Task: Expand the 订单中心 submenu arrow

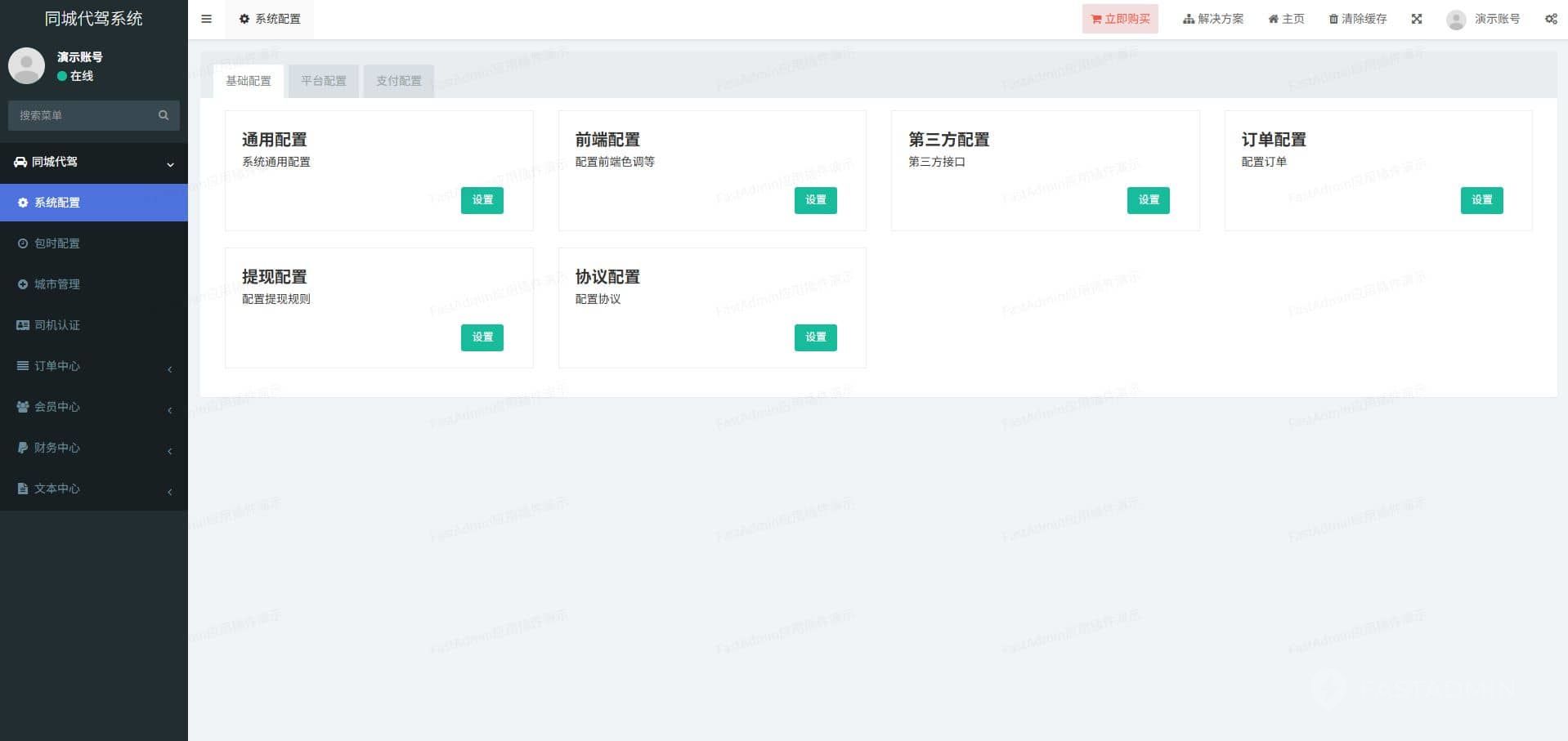Action: pyautogui.click(x=170, y=369)
